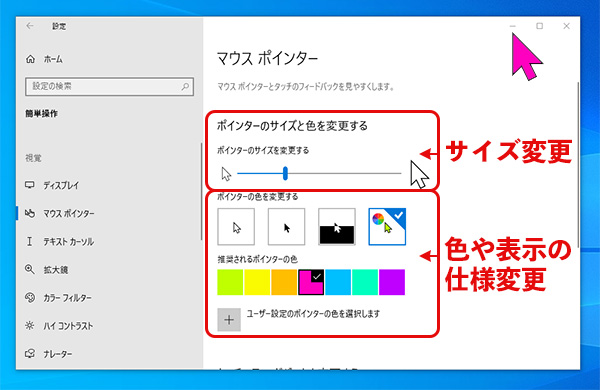Click the pointer size slider handle

click(285, 173)
